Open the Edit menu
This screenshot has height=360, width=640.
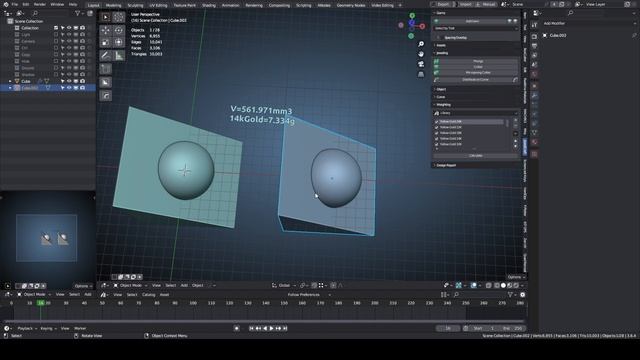tap(26, 4)
